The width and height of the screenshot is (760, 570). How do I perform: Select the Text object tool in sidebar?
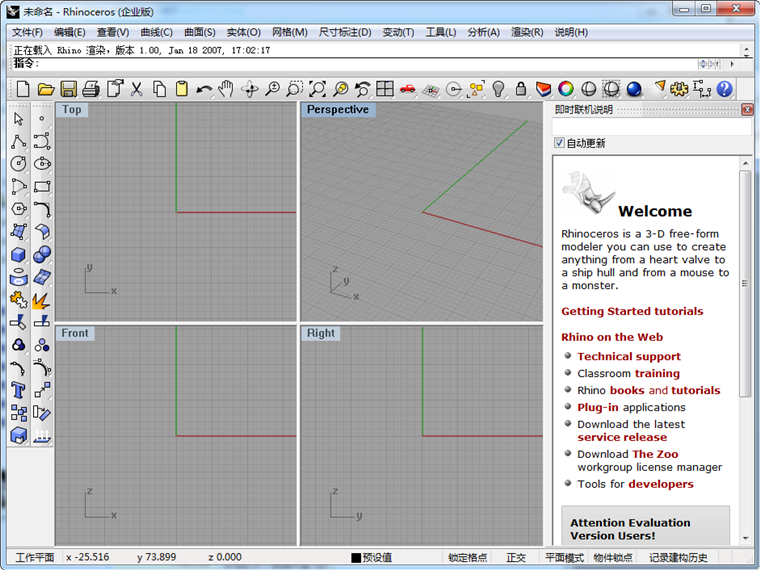coord(18,390)
